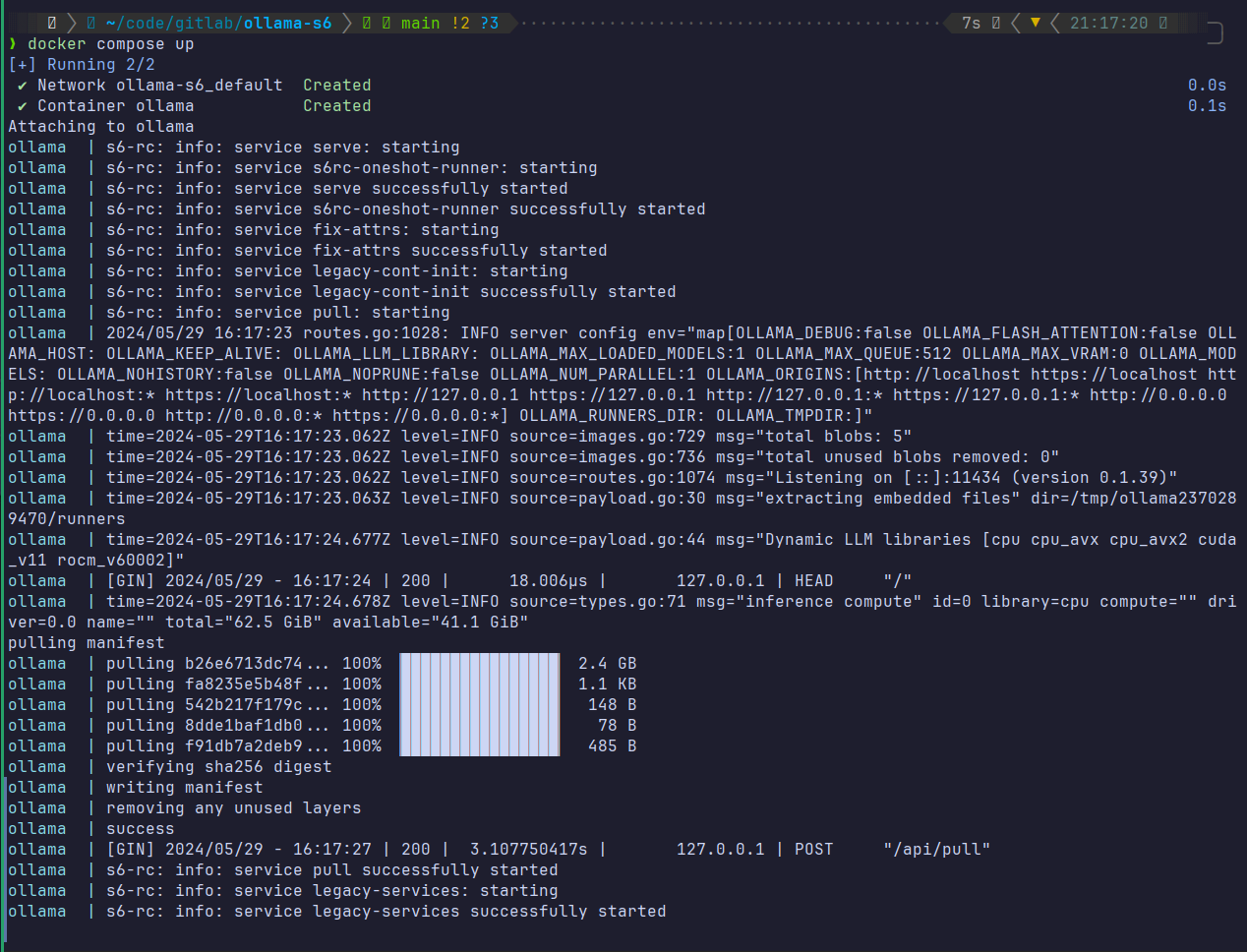Click 'OLLAMA_MAX_LOADED_MODELS:1' in the env output

(618, 354)
